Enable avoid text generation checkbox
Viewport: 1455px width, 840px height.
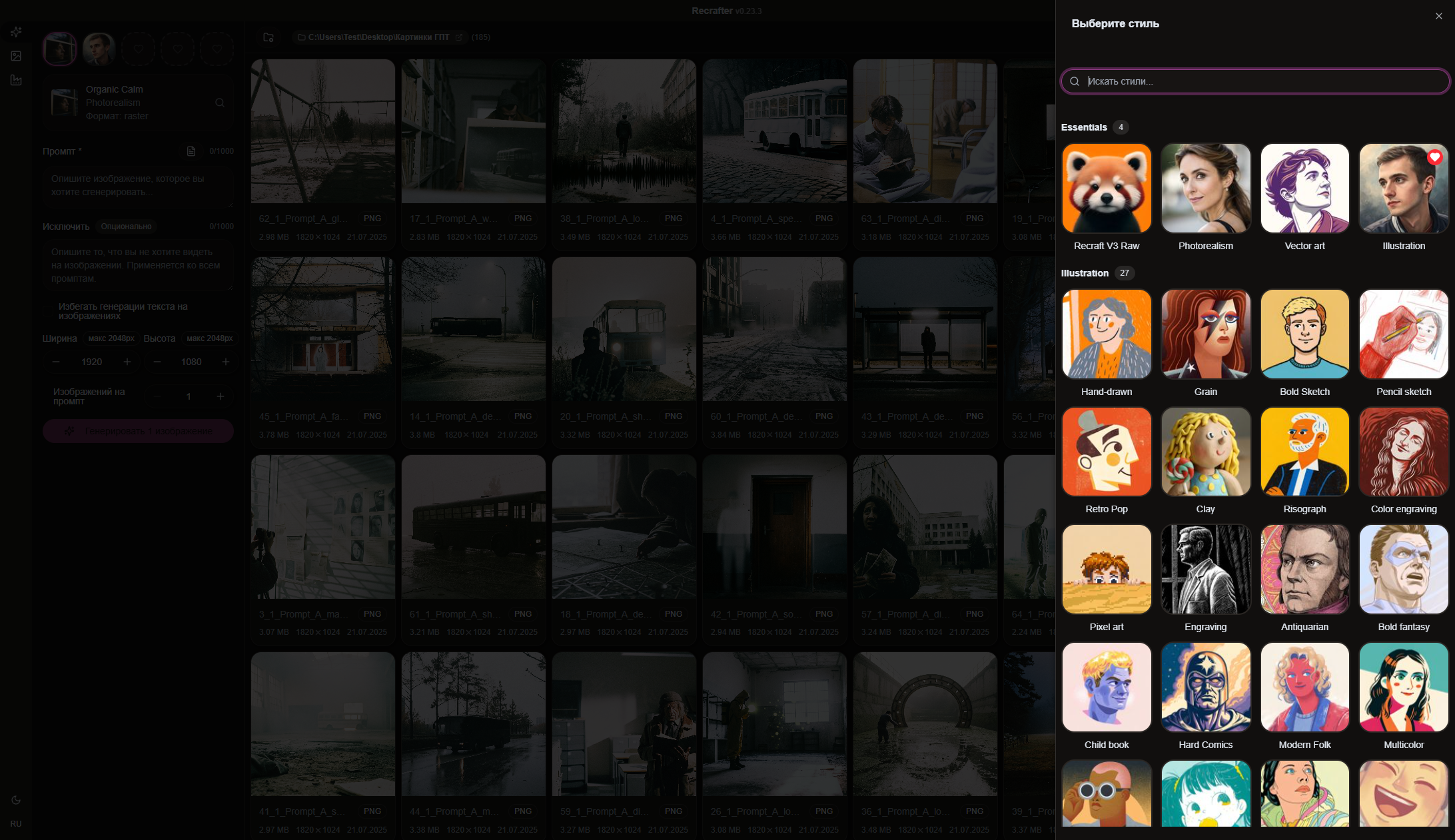(48, 311)
